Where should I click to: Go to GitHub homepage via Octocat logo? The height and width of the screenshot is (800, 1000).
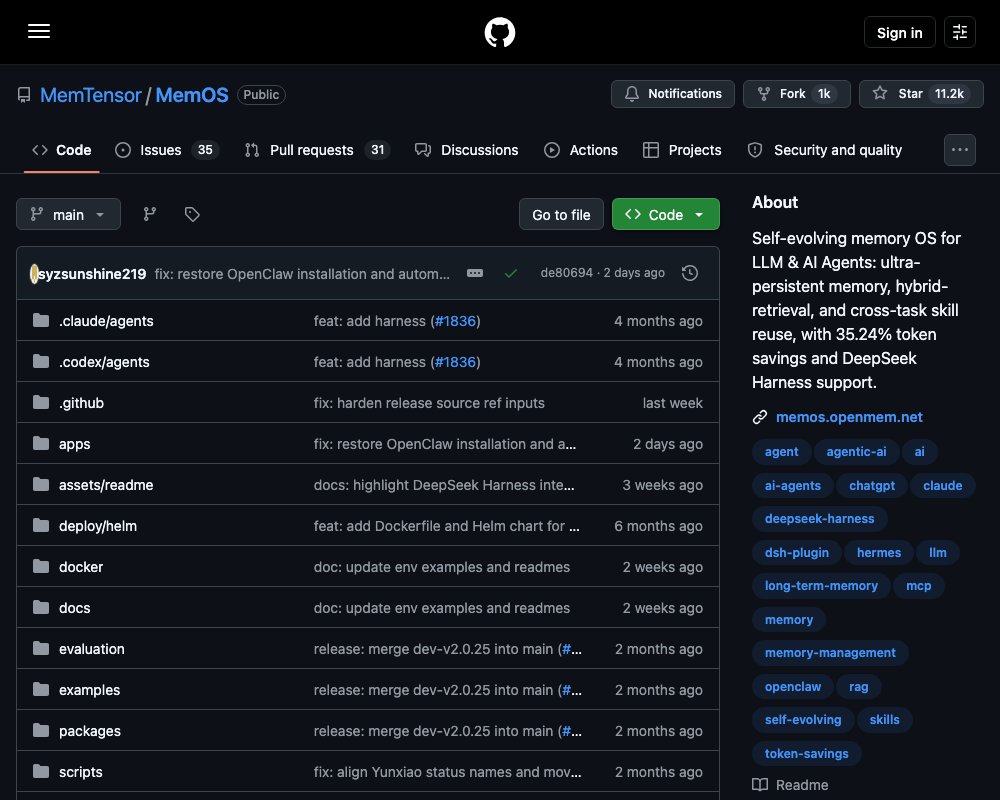click(x=499, y=32)
